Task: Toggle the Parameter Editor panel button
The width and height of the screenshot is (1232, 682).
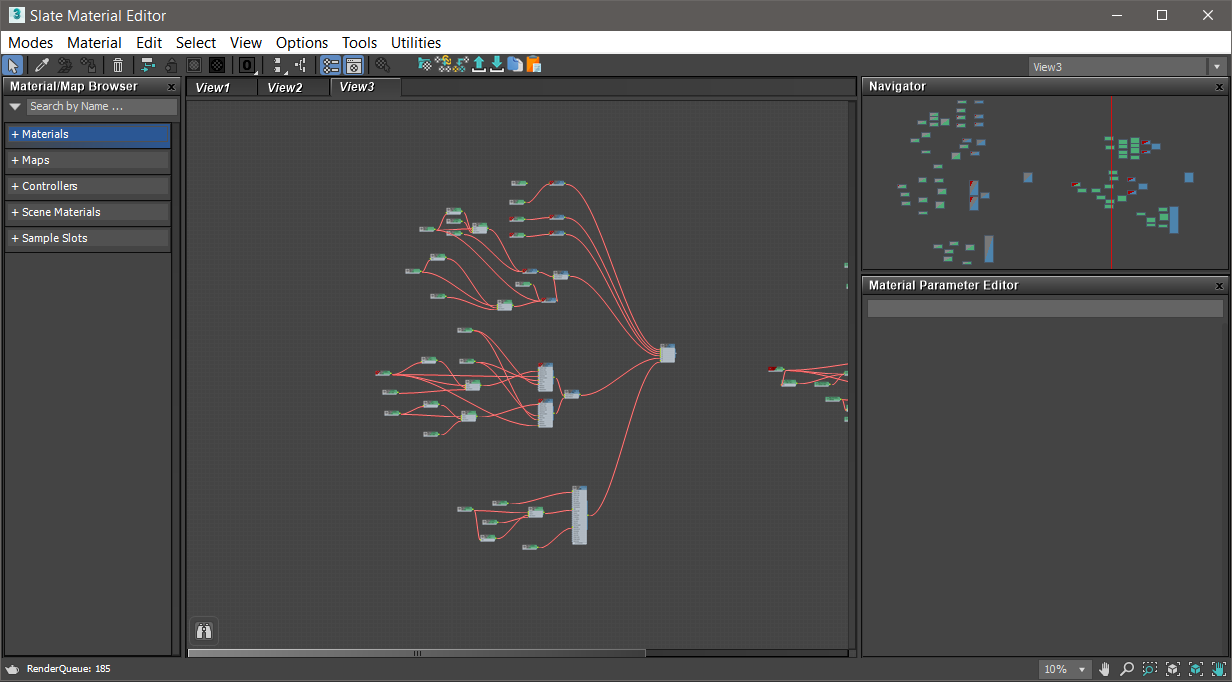Action: click(x=354, y=65)
